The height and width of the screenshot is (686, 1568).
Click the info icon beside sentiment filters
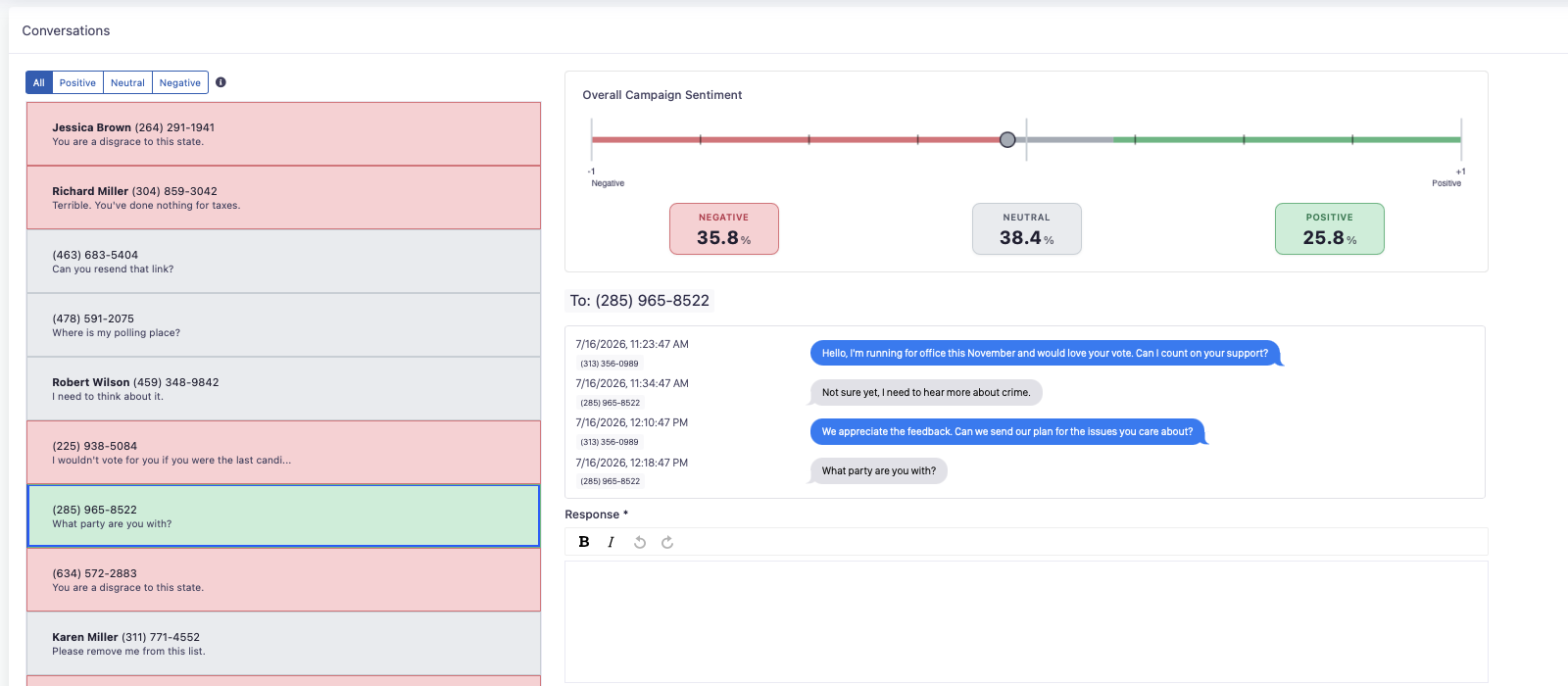coord(220,82)
